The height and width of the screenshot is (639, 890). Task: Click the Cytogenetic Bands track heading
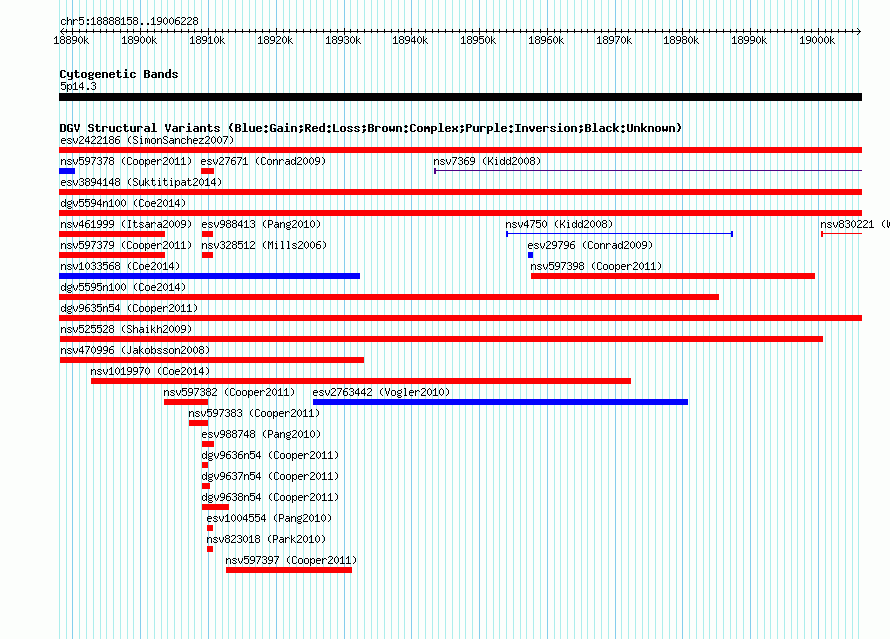point(119,74)
